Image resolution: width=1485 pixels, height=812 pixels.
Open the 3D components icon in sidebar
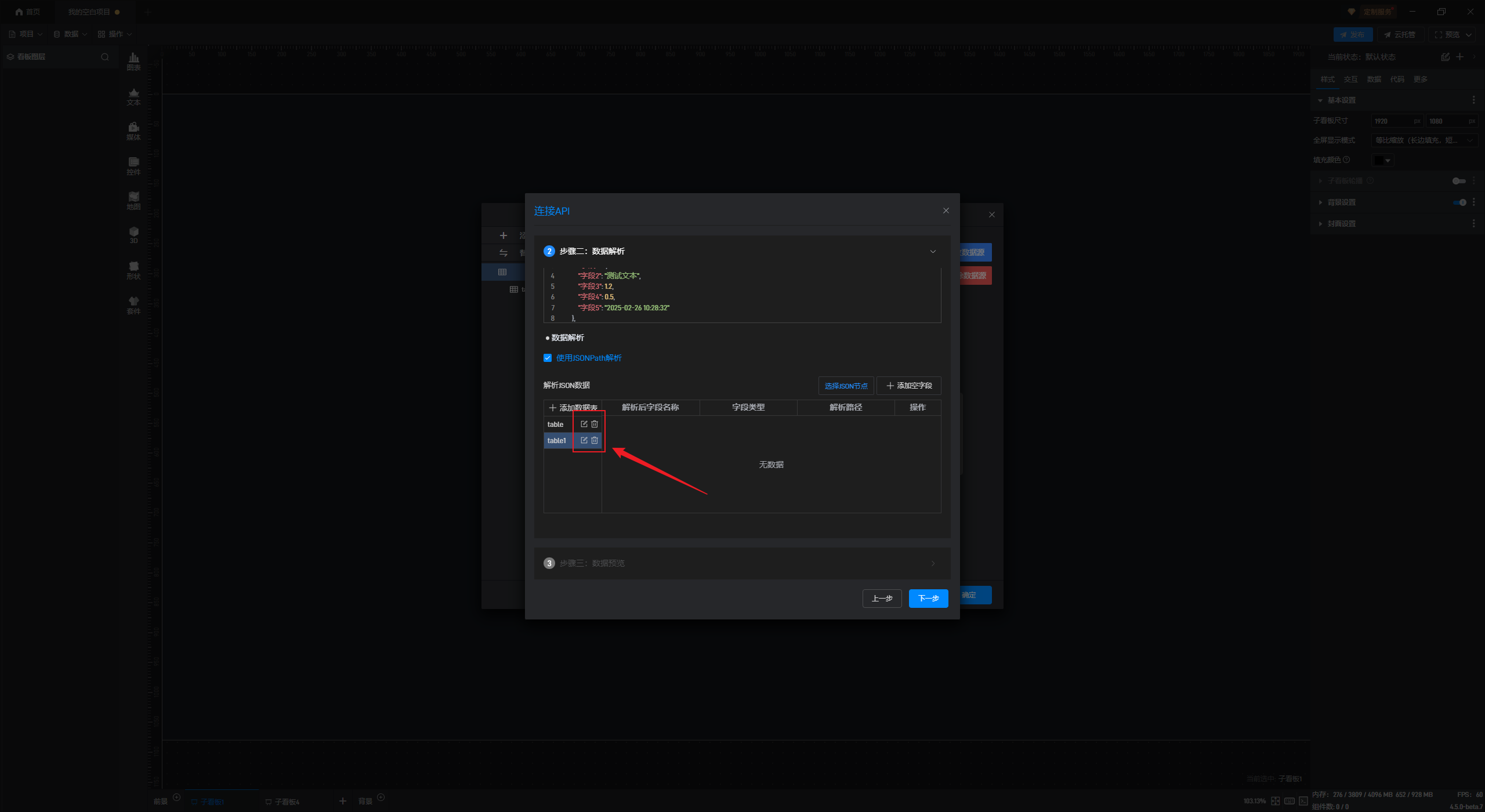pyautogui.click(x=133, y=235)
